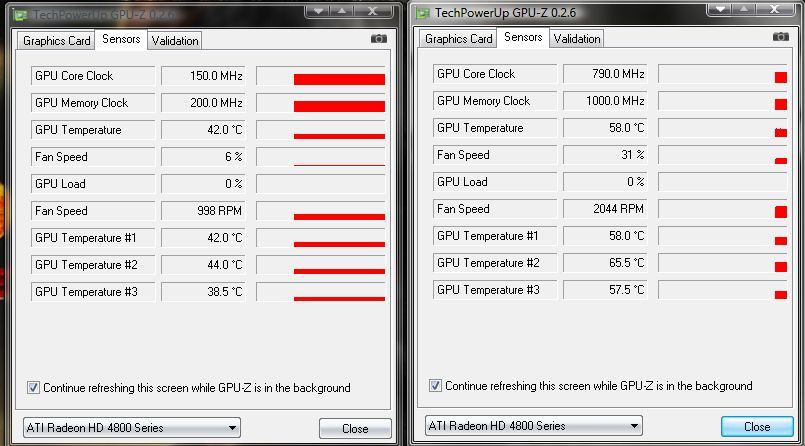Image resolution: width=805 pixels, height=446 pixels.
Task: Click the right window title bar text
Action: pos(505,13)
